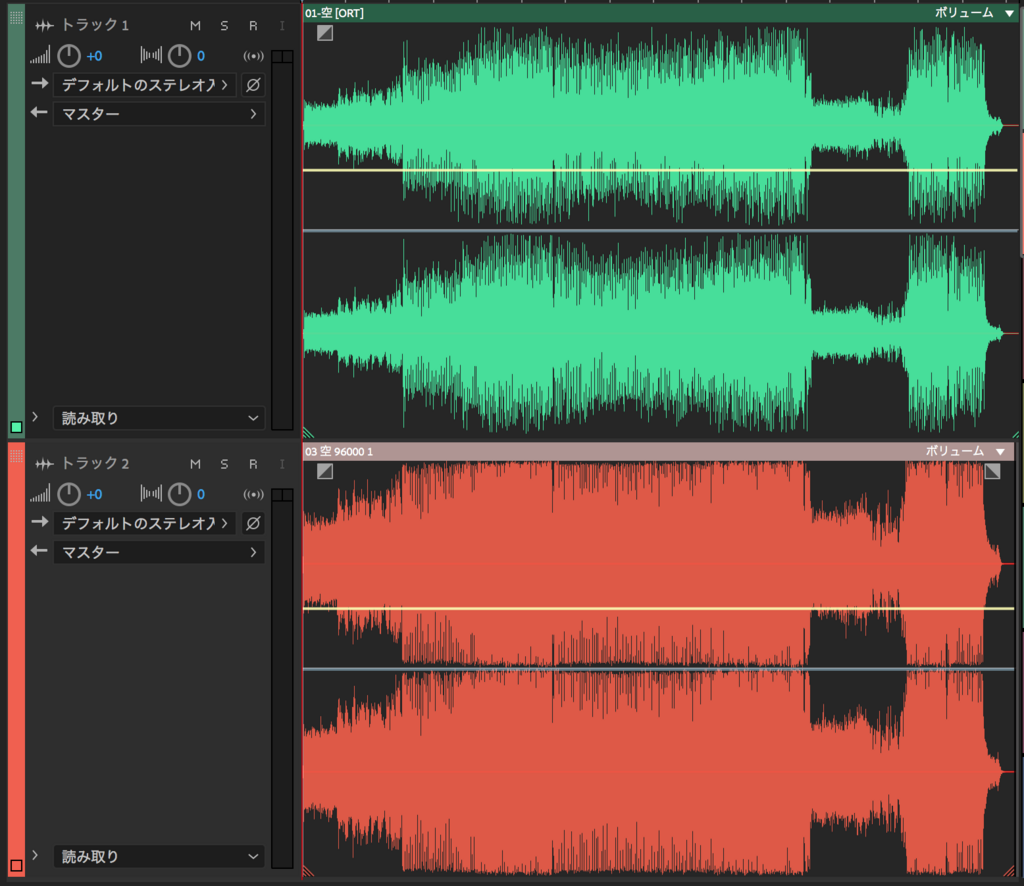Click yellow volume envelope on red clip
Image resolution: width=1024 pixels, height=886 pixels.
658,609
